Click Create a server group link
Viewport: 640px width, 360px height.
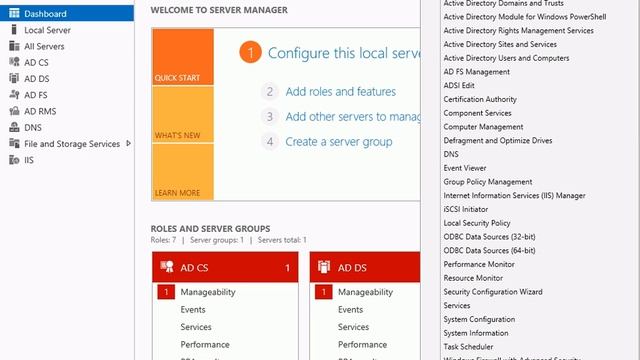(339, 142)
